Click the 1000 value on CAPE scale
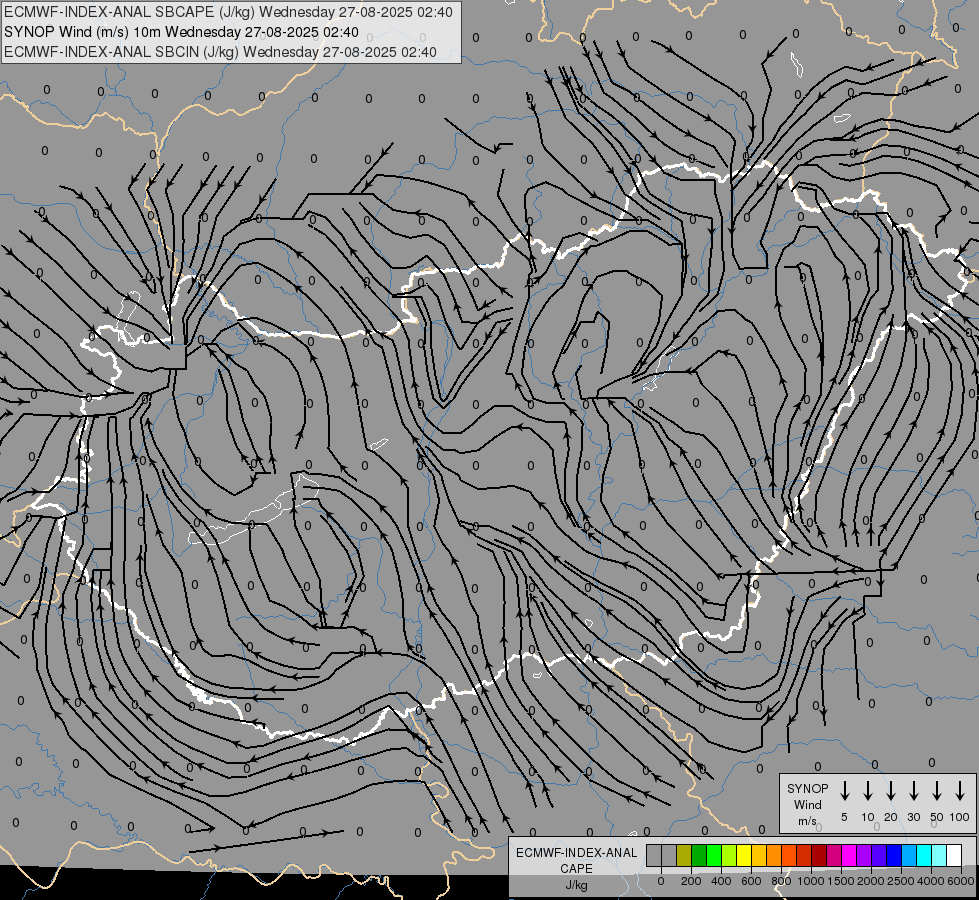 (x=811, y=881)
